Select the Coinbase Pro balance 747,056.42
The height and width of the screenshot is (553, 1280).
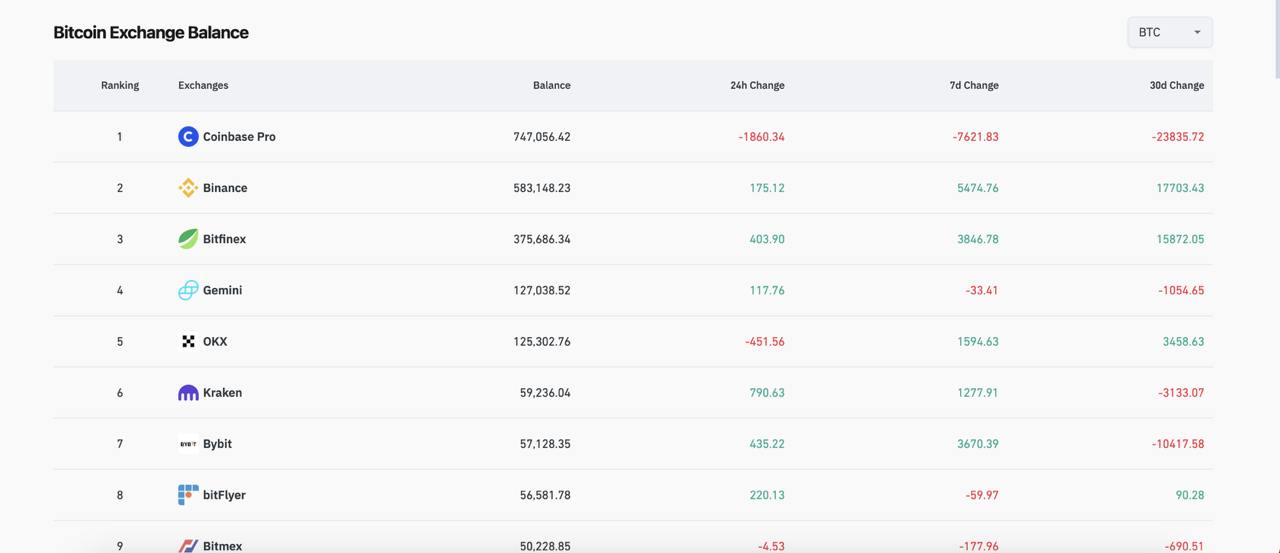tap(542, 136)
